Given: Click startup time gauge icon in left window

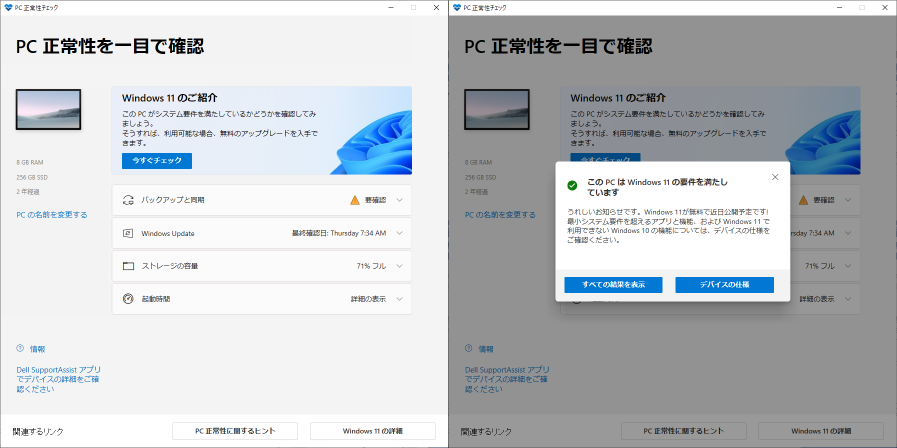Looking at the screenshot, I should [x=128, y=299].
